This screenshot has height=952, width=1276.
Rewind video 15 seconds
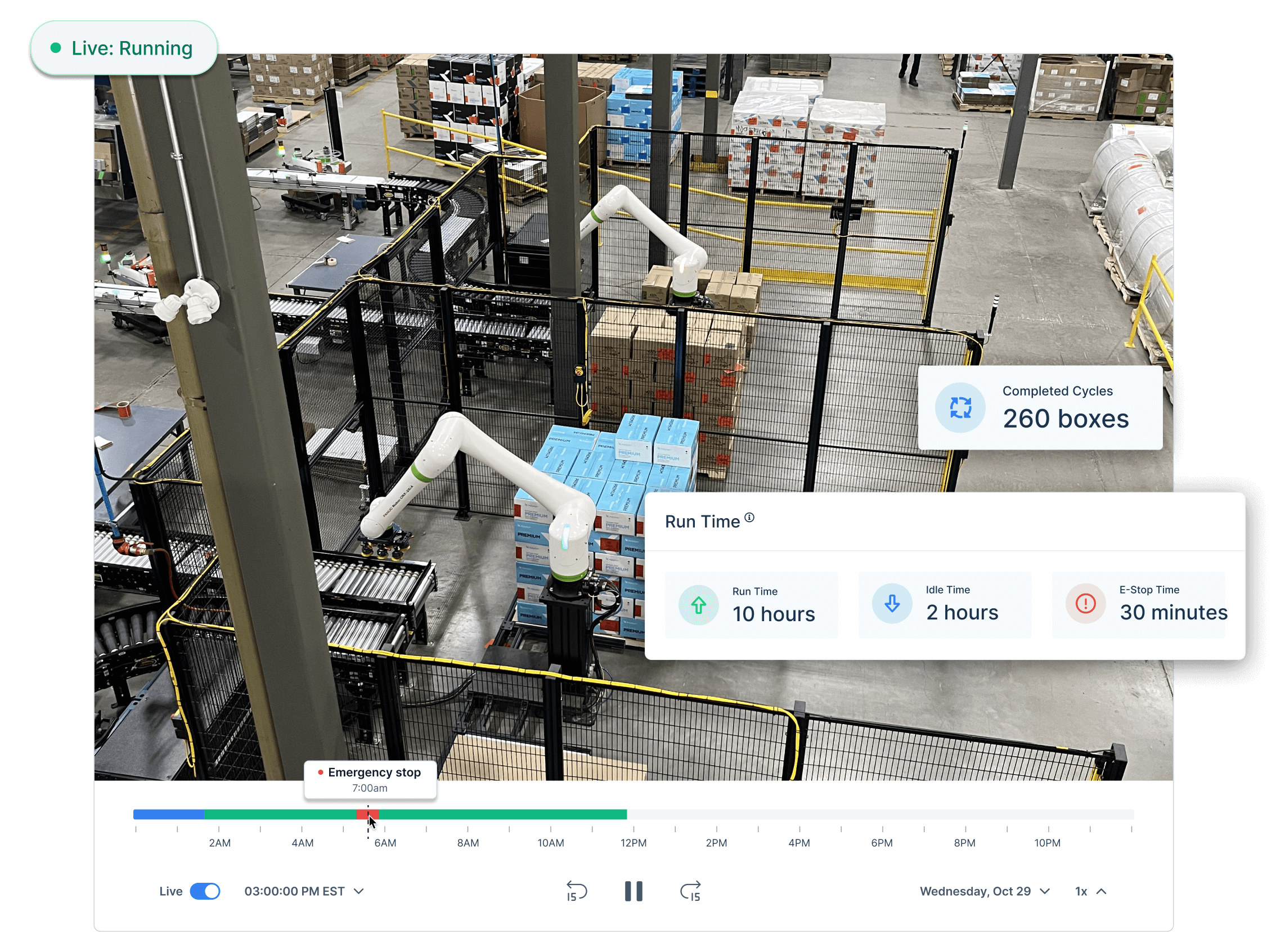[x=576, y=891]
